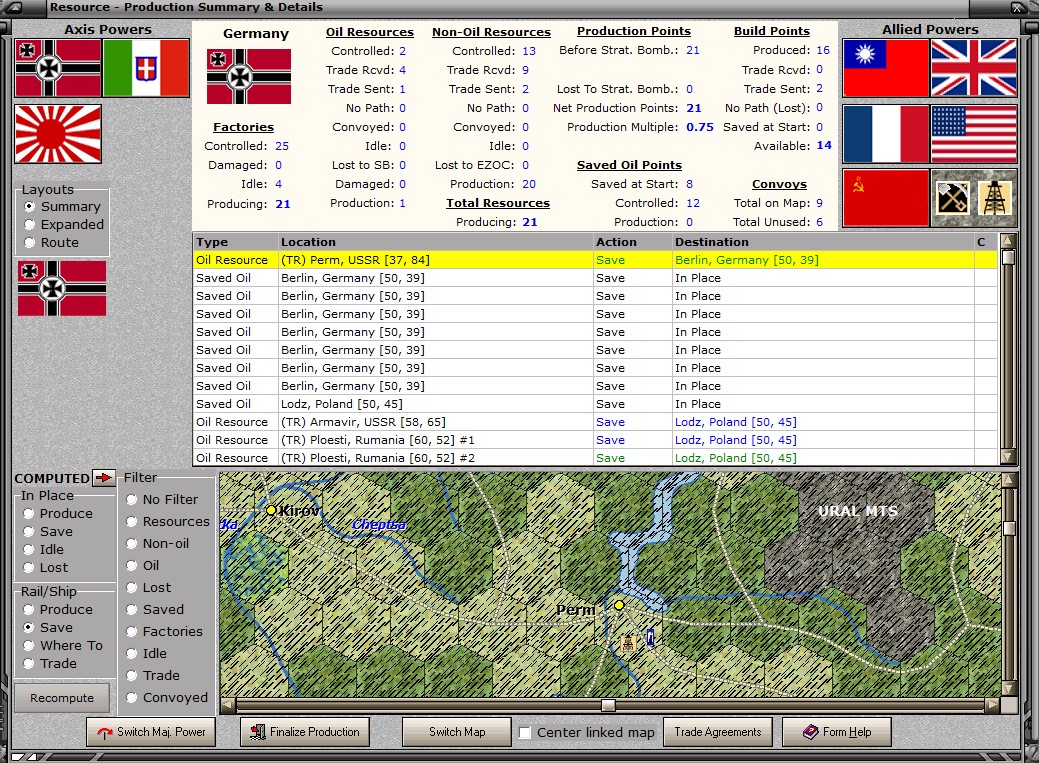Select the Rail/Ship Where To option

click(29, 646)
